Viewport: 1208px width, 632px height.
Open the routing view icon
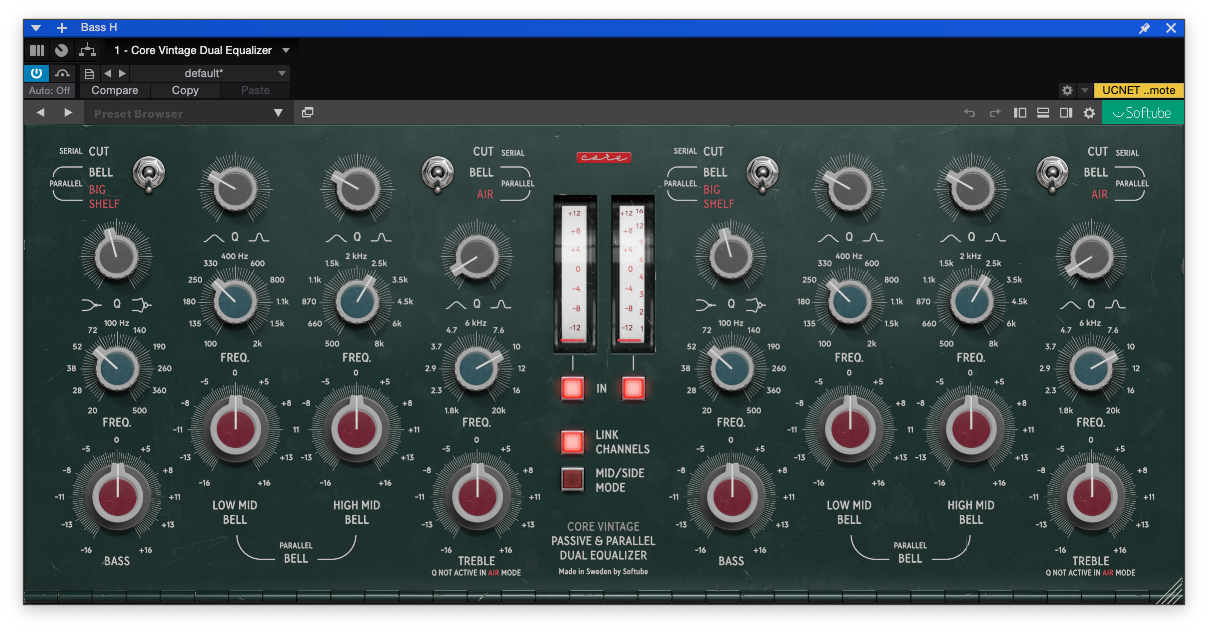pos(87,50)
